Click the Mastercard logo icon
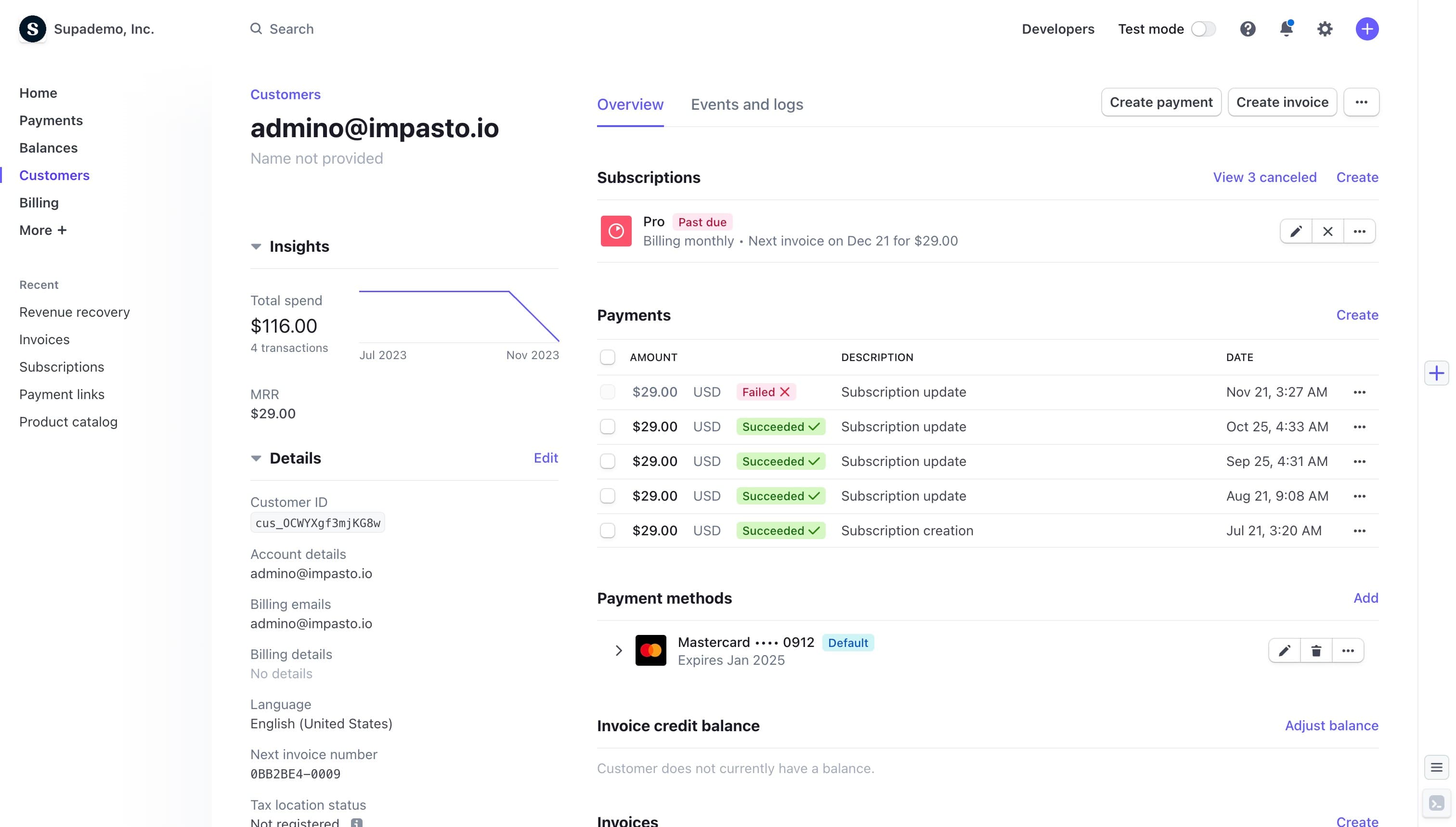The width and height of the screenshot is (1456, 827). pyautogui.click(x=650, y=650)
